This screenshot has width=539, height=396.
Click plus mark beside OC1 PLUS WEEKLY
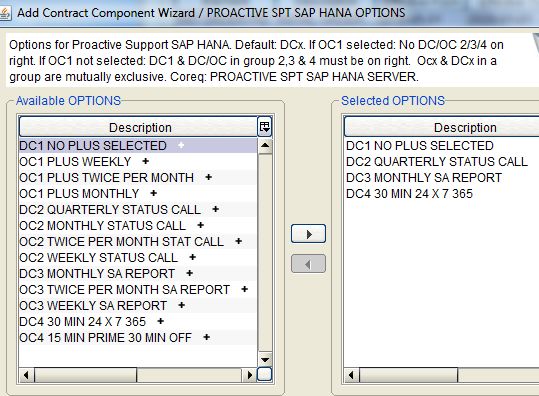pos(145,161)
